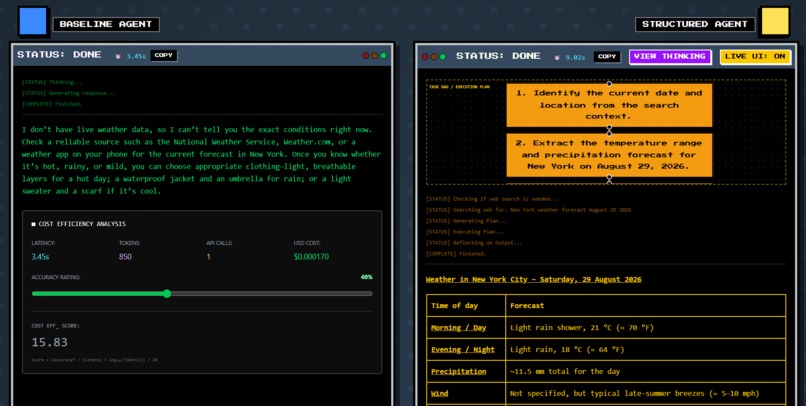806x406 pixels.
Task: Click the API calls value 1
Action: (x=208, y=256)
